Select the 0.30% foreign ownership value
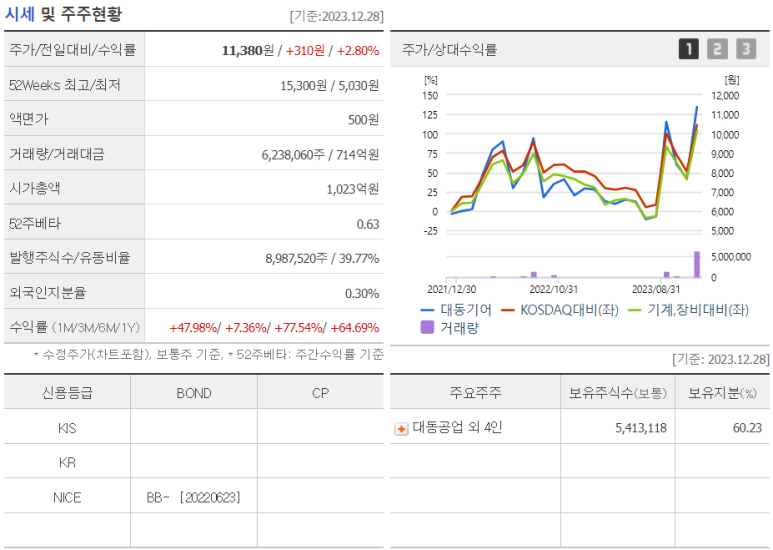 [362, 294]
